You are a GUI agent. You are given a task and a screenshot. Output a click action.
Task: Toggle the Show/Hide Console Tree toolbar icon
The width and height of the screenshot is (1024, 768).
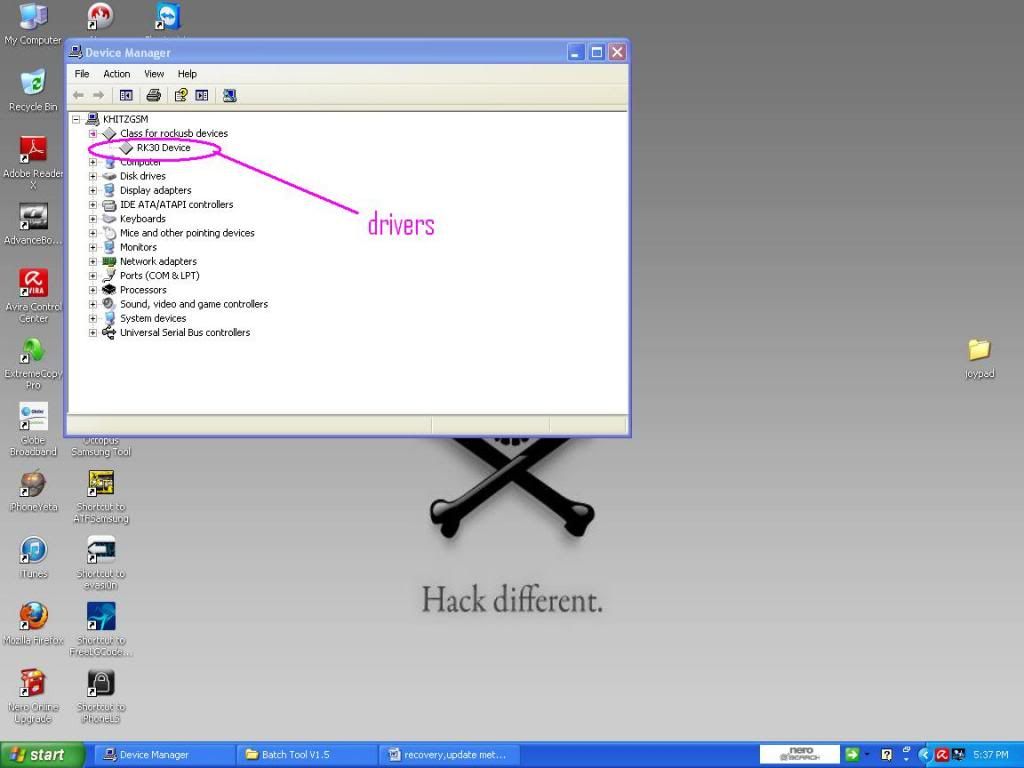coord(126,95)
